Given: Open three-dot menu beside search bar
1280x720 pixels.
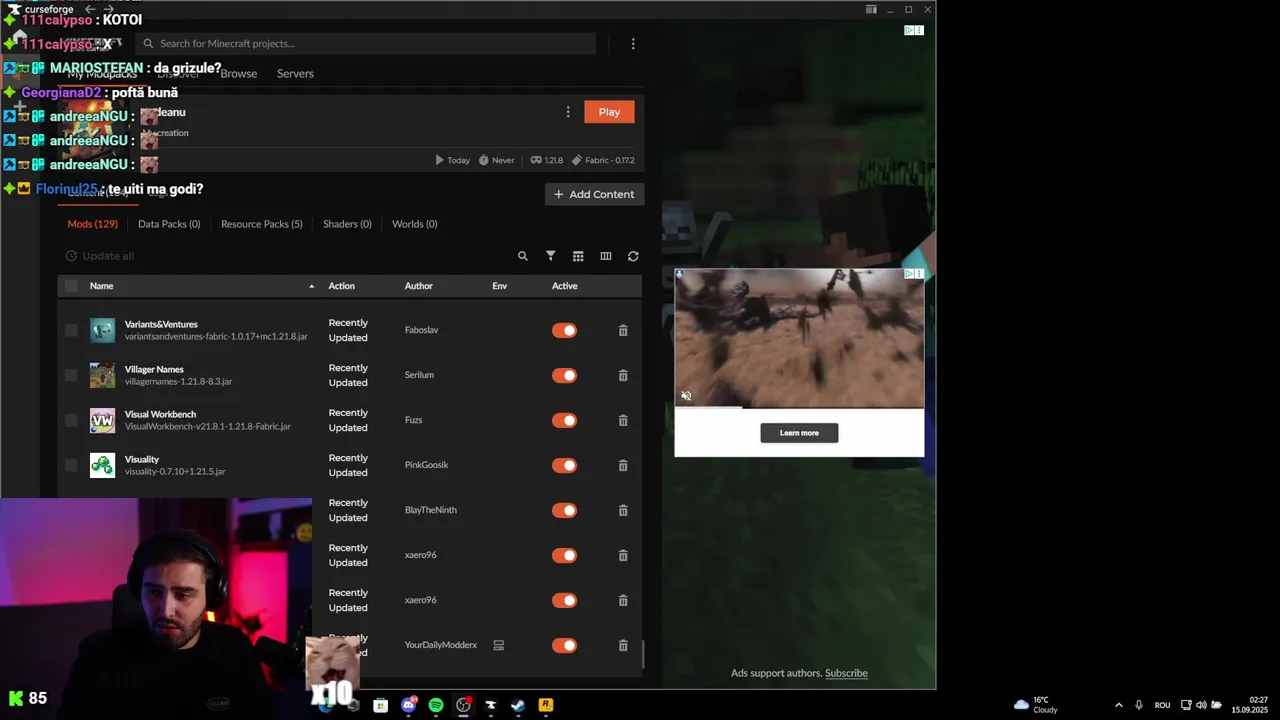Looking at the screenshot, I should coord(633,44).
